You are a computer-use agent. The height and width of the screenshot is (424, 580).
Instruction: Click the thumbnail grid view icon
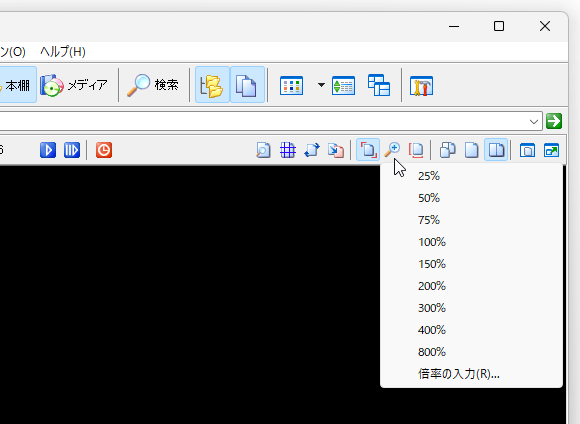tap(291, 86)
